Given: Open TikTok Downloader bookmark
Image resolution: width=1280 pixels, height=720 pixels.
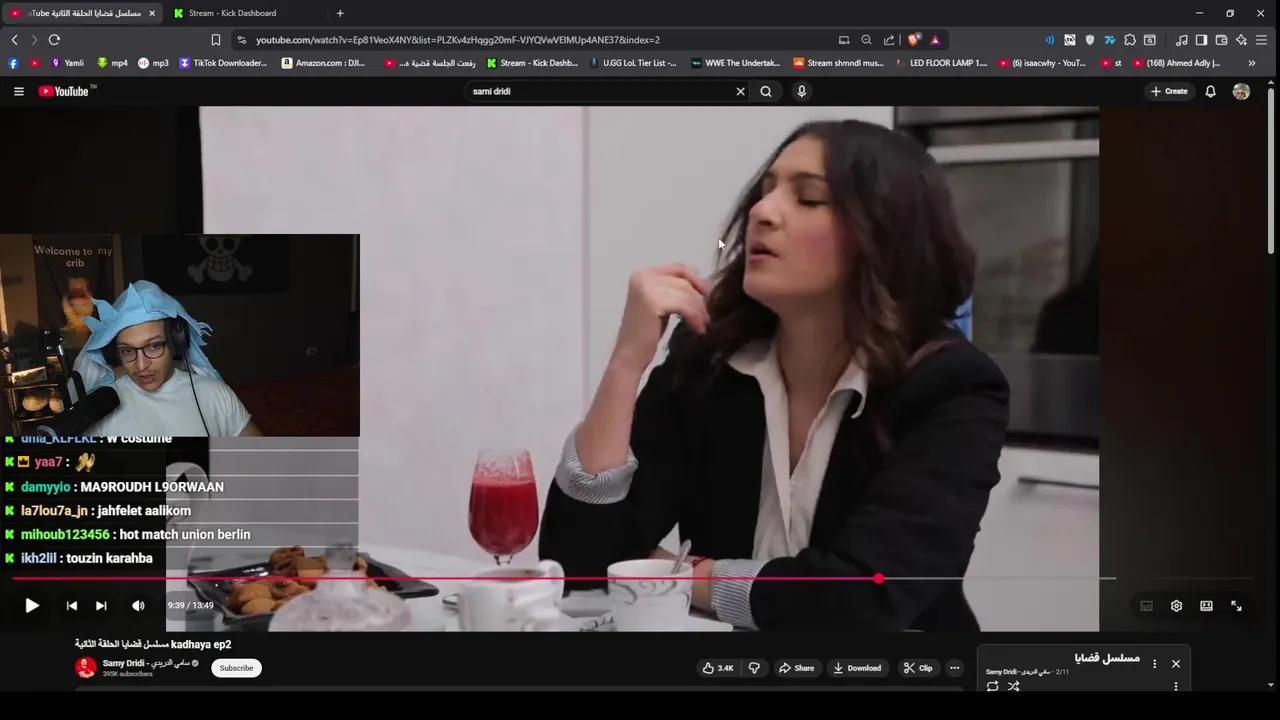Looking at the screenshot, I should (x=223, y=63).
